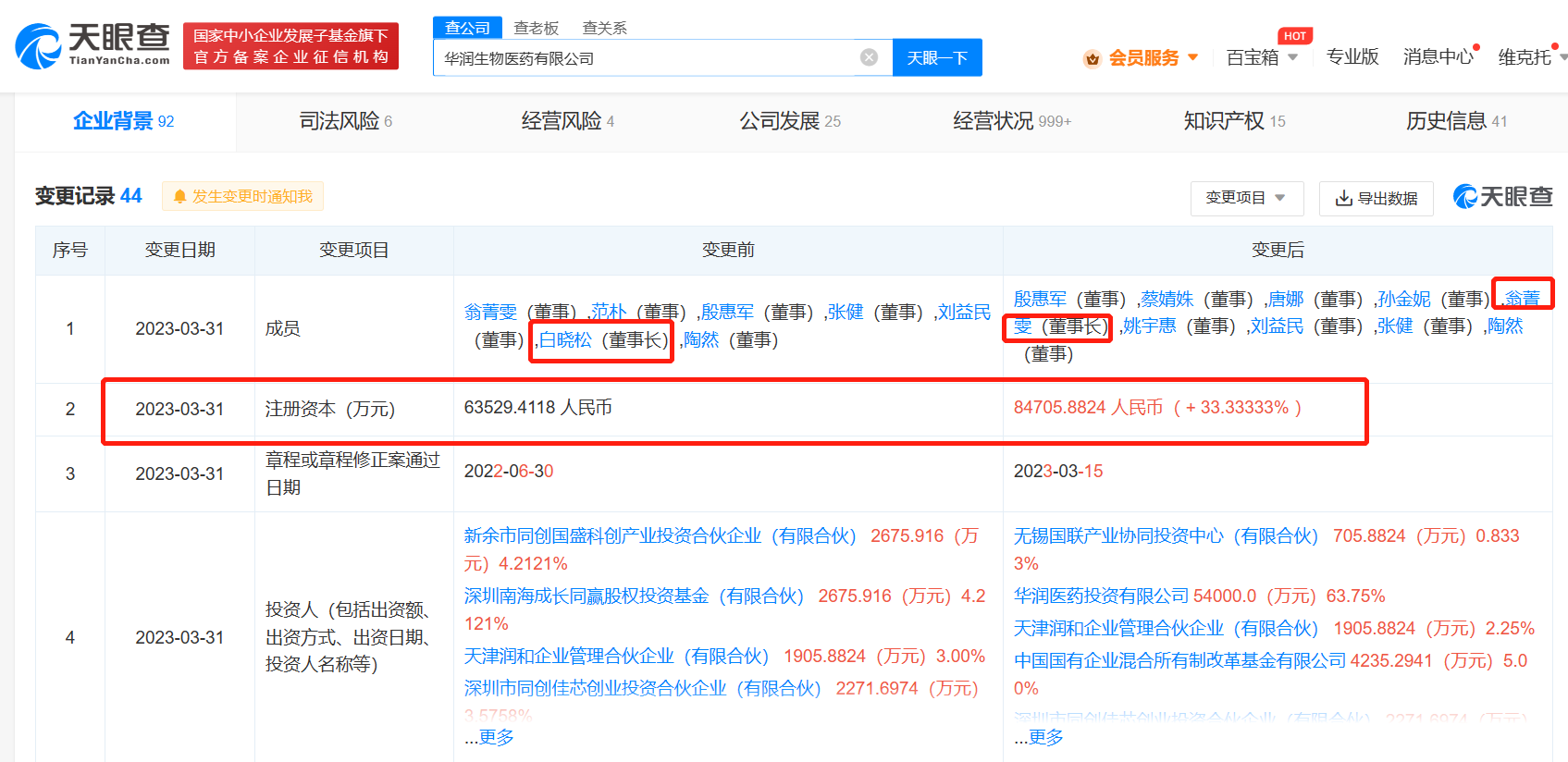
Task: Expand the 会员服务 dropdown menu
Action: (1192, 57)
